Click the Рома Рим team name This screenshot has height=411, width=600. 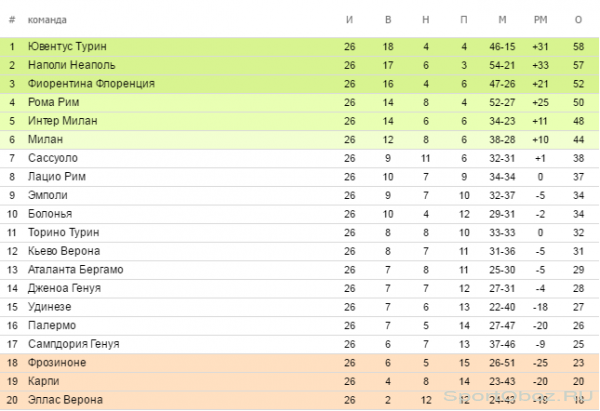tap(53, 103)
